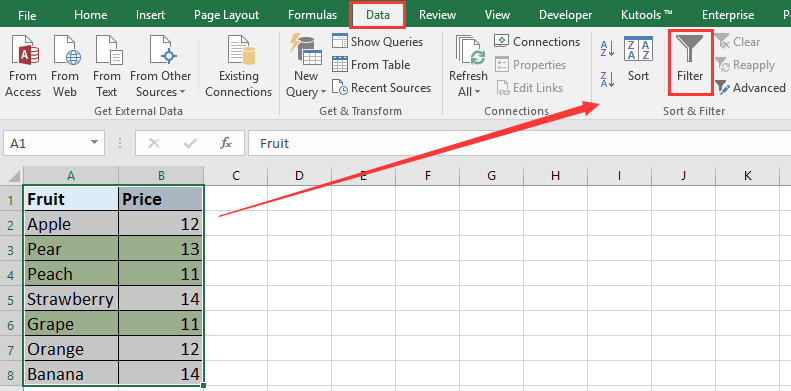Expand the Name Box dropdown
The height and width of the screenshot is (391, 791).
(94, 143)
